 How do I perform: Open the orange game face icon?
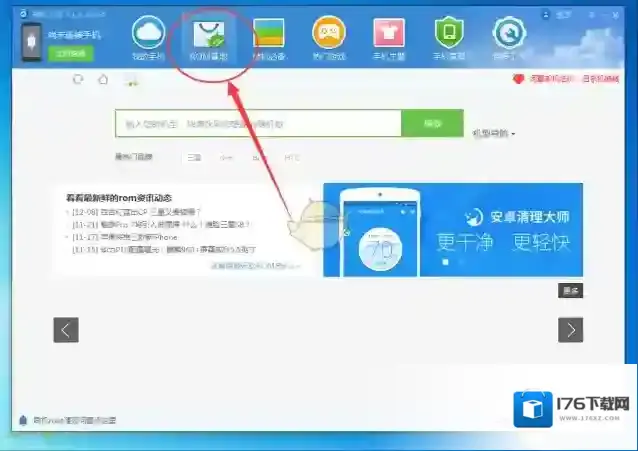(329, 33)
